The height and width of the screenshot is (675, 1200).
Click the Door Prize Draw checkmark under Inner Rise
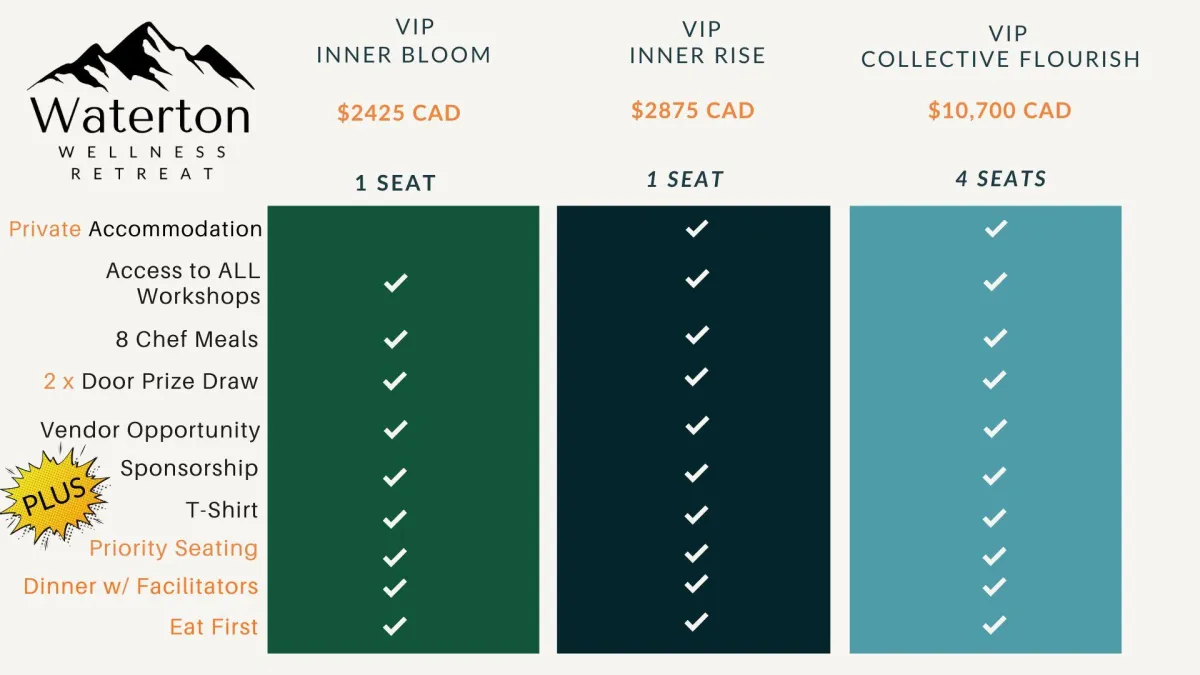pyautogui.click(x=696, y=377)
